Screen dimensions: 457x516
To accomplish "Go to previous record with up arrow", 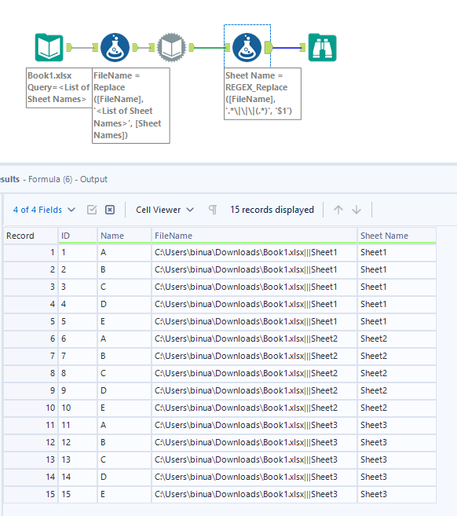I will click(x=338, y=210).
